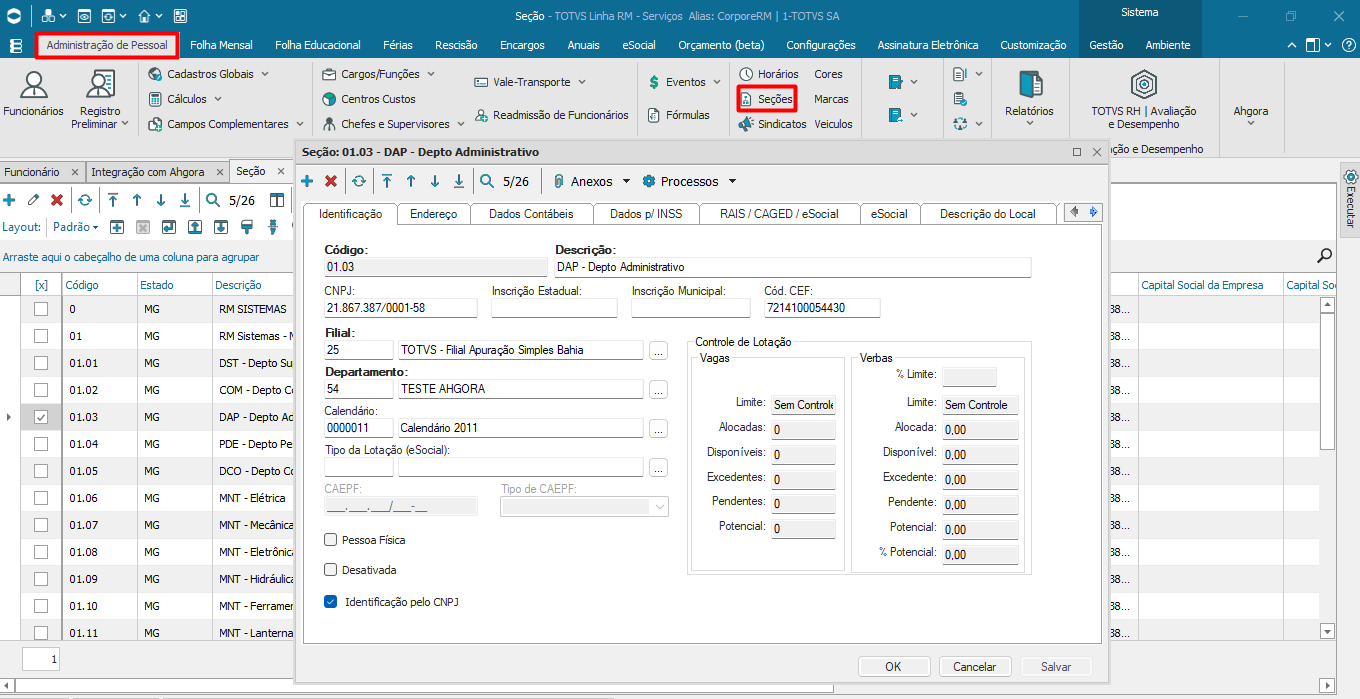Image resolution: width=1360 pixels, height=699 pixels.
Task: Expand Campos Complementares dropdown
Action: coord(299,124)
